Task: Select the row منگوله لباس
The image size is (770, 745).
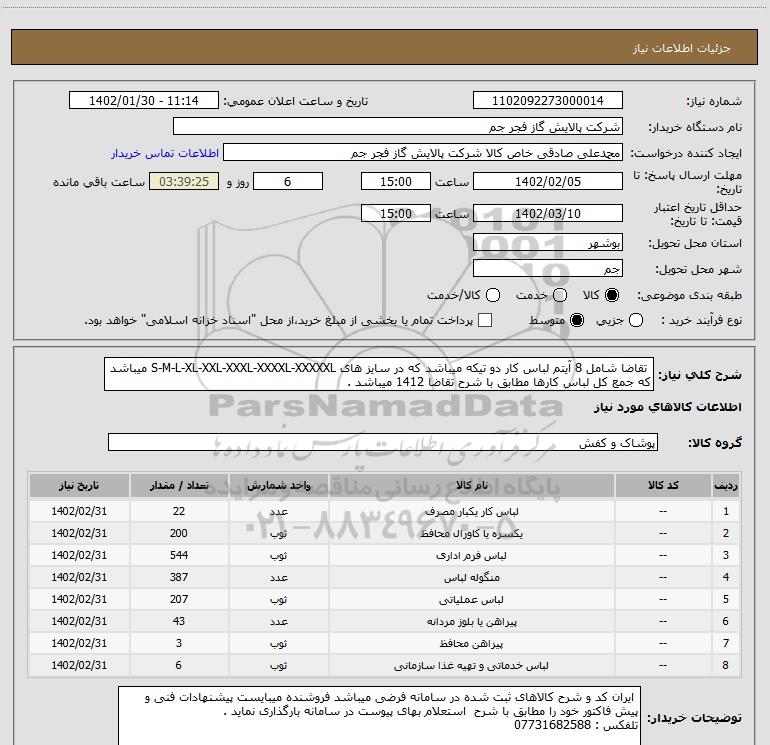Action: (x=385, y=577)
